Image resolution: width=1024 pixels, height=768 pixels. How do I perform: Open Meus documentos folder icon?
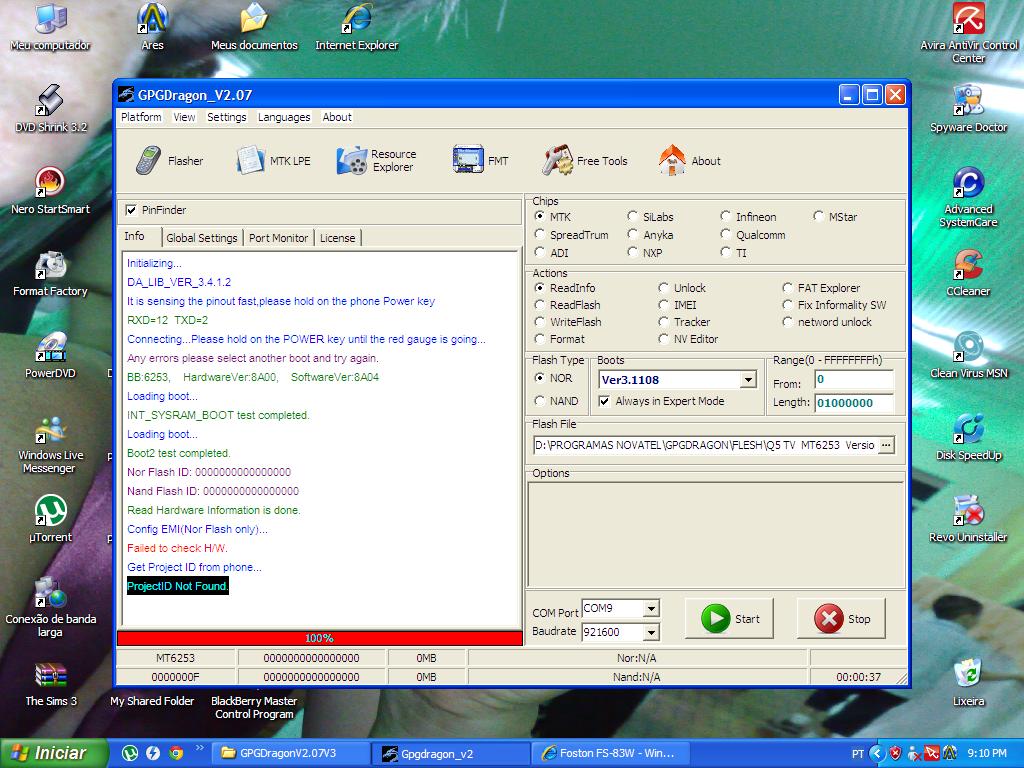tap(254, 27)
